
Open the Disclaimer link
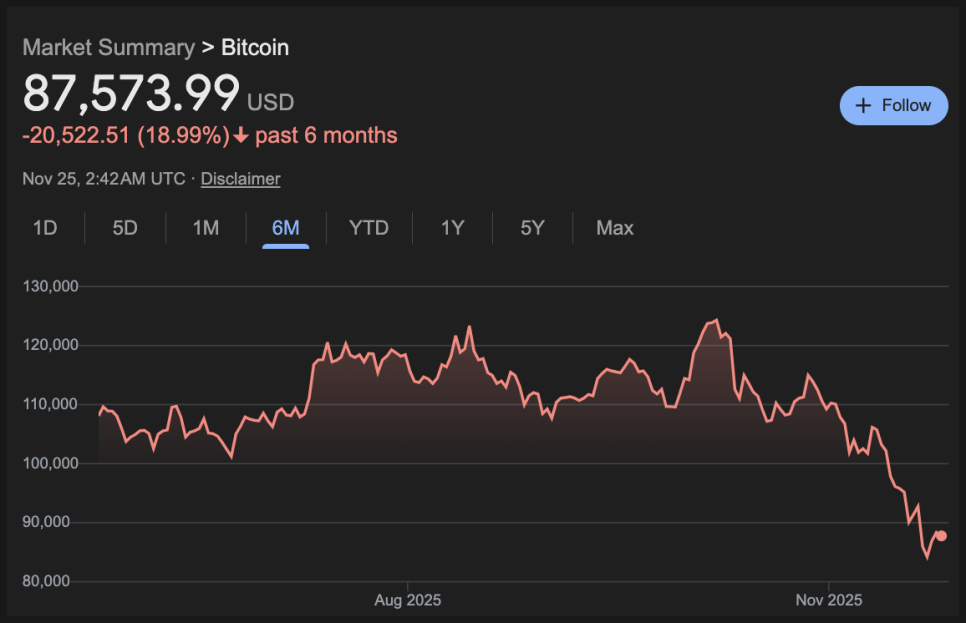coord(240,179)
